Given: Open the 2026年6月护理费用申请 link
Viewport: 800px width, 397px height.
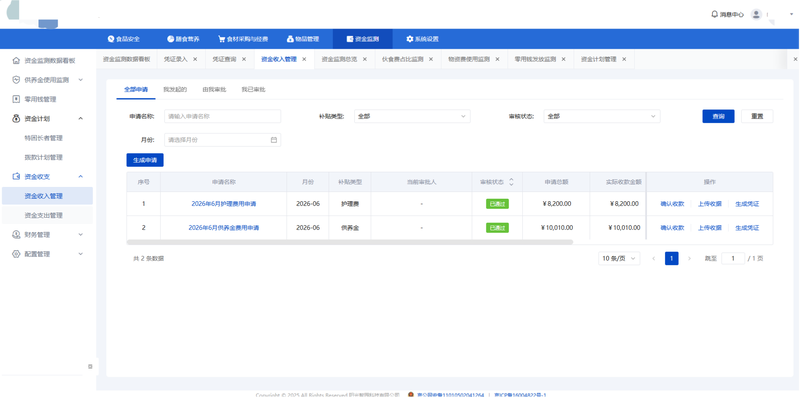Looking at the screenshot, I should (x=223, y=204).
